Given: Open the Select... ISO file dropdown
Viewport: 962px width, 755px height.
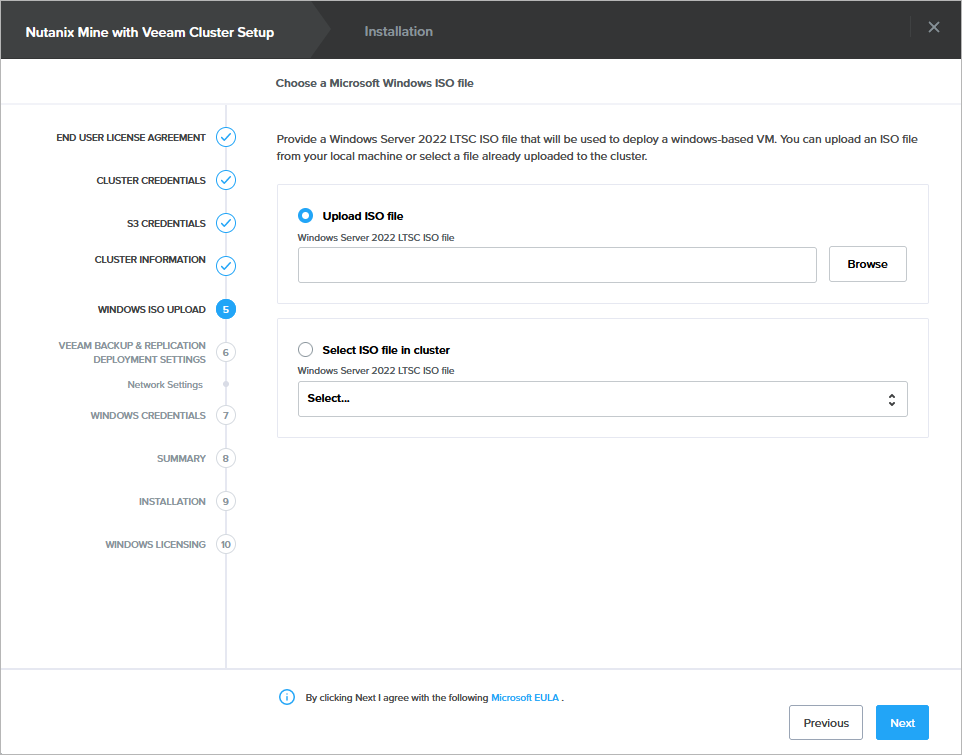Looking at the screenshot, I should [602, 399].
